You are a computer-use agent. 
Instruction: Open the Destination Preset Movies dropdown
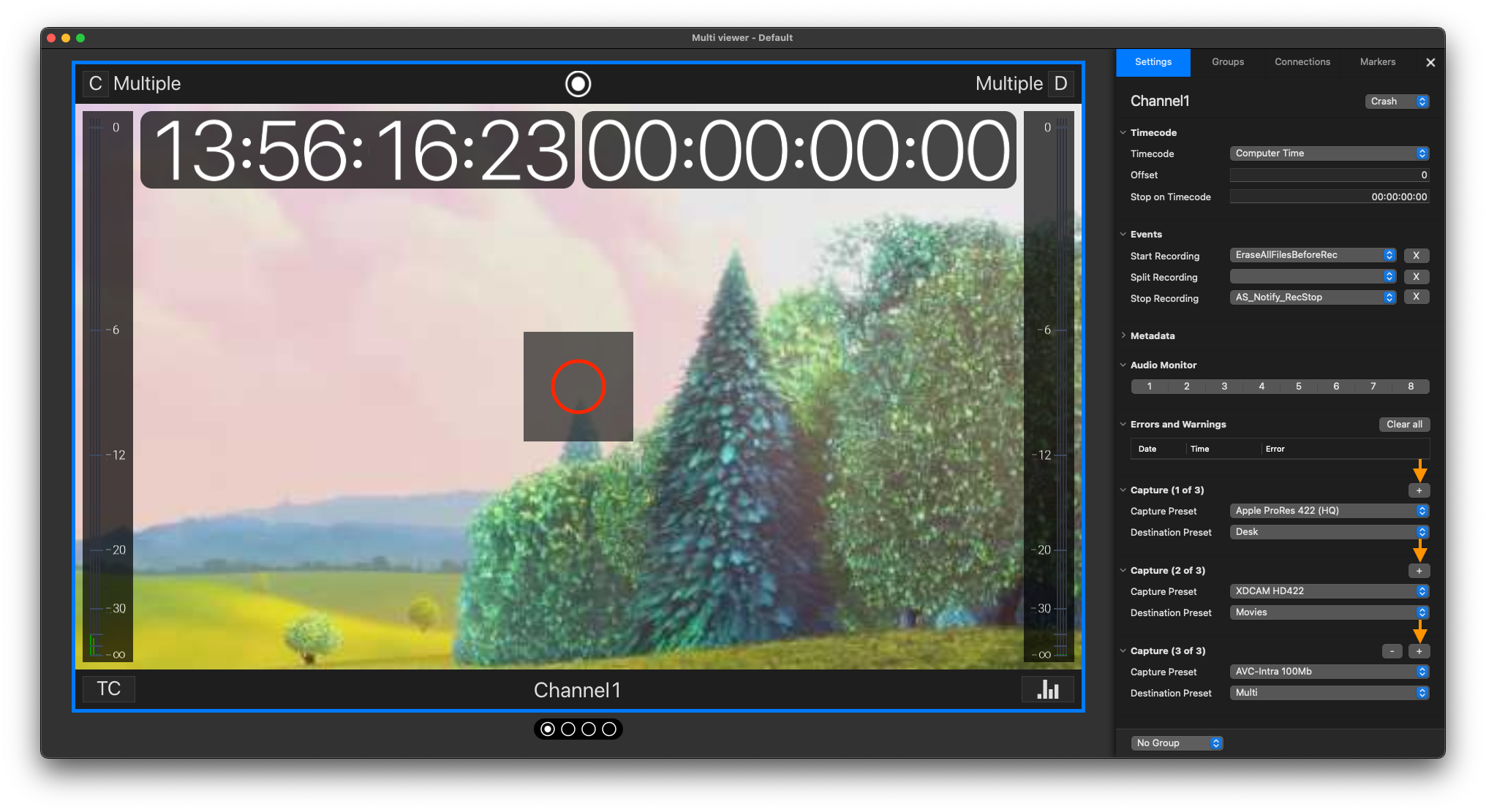click(x=1329, y=612)
